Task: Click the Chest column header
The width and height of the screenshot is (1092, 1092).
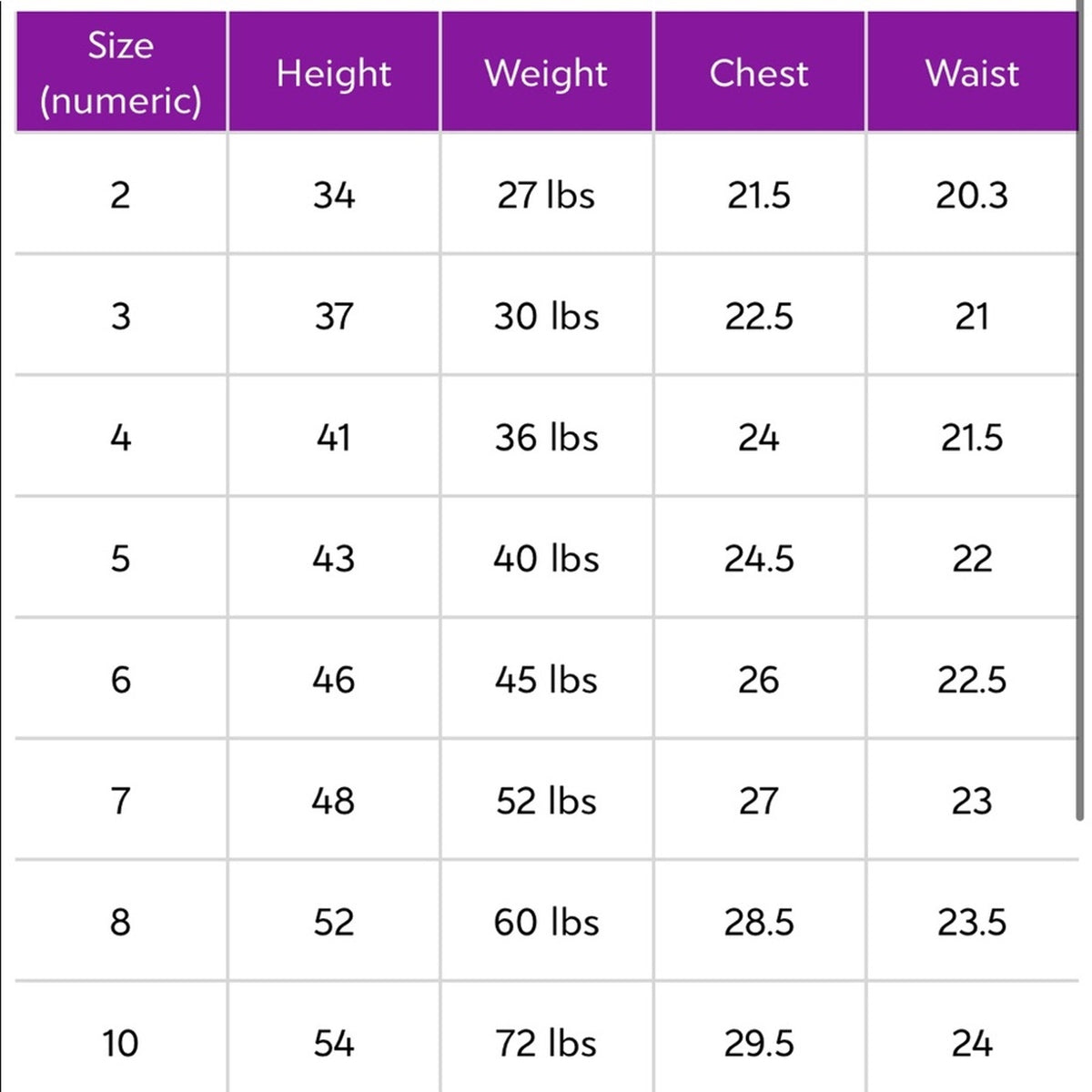Action: [x=759, y=72]
